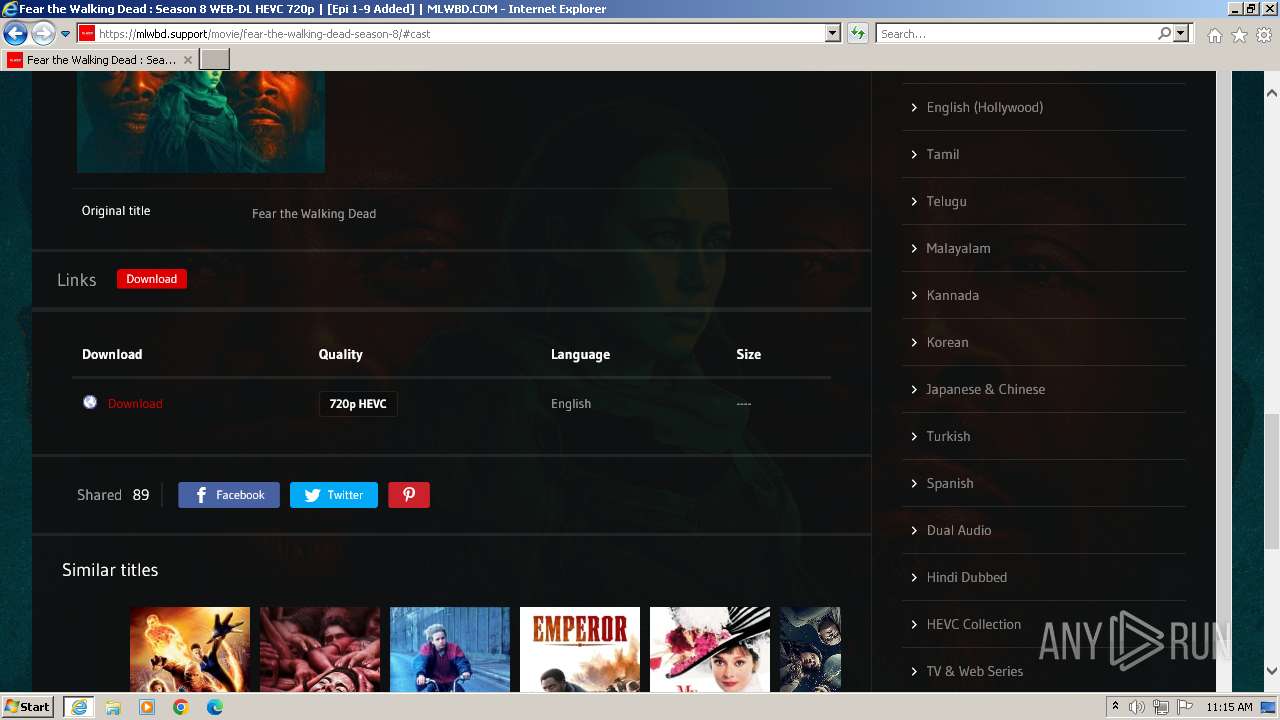Image resolution: width=1280 pixels, height=720 pixels.
Task: Click the red Download link in table
Action: pyautogui.click(x=135, y=404)
